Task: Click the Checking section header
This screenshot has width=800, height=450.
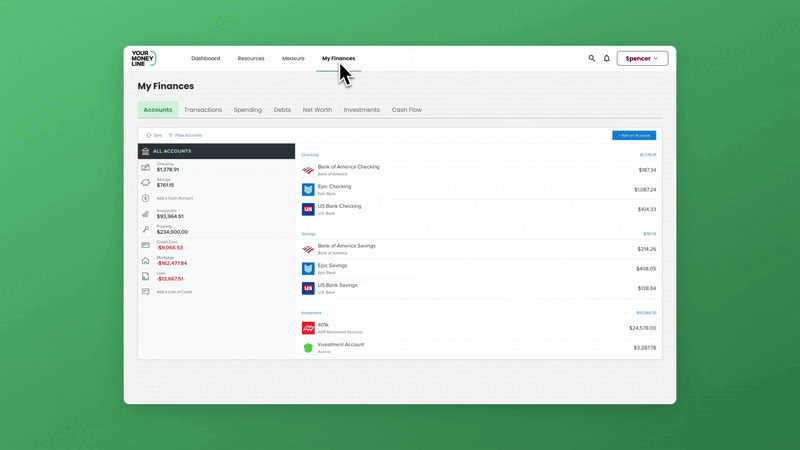Action: coord(310,155)
